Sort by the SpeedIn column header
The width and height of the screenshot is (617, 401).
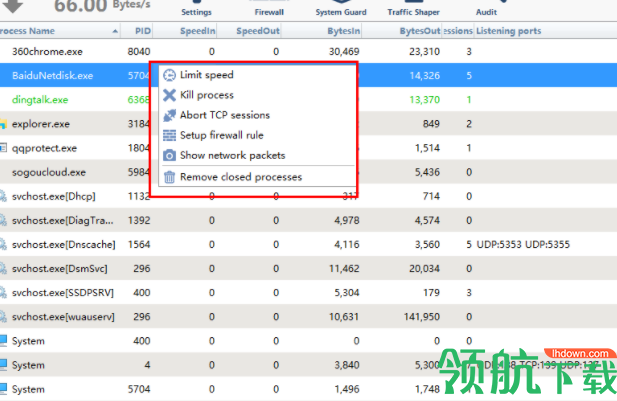[x=185, y=31]
